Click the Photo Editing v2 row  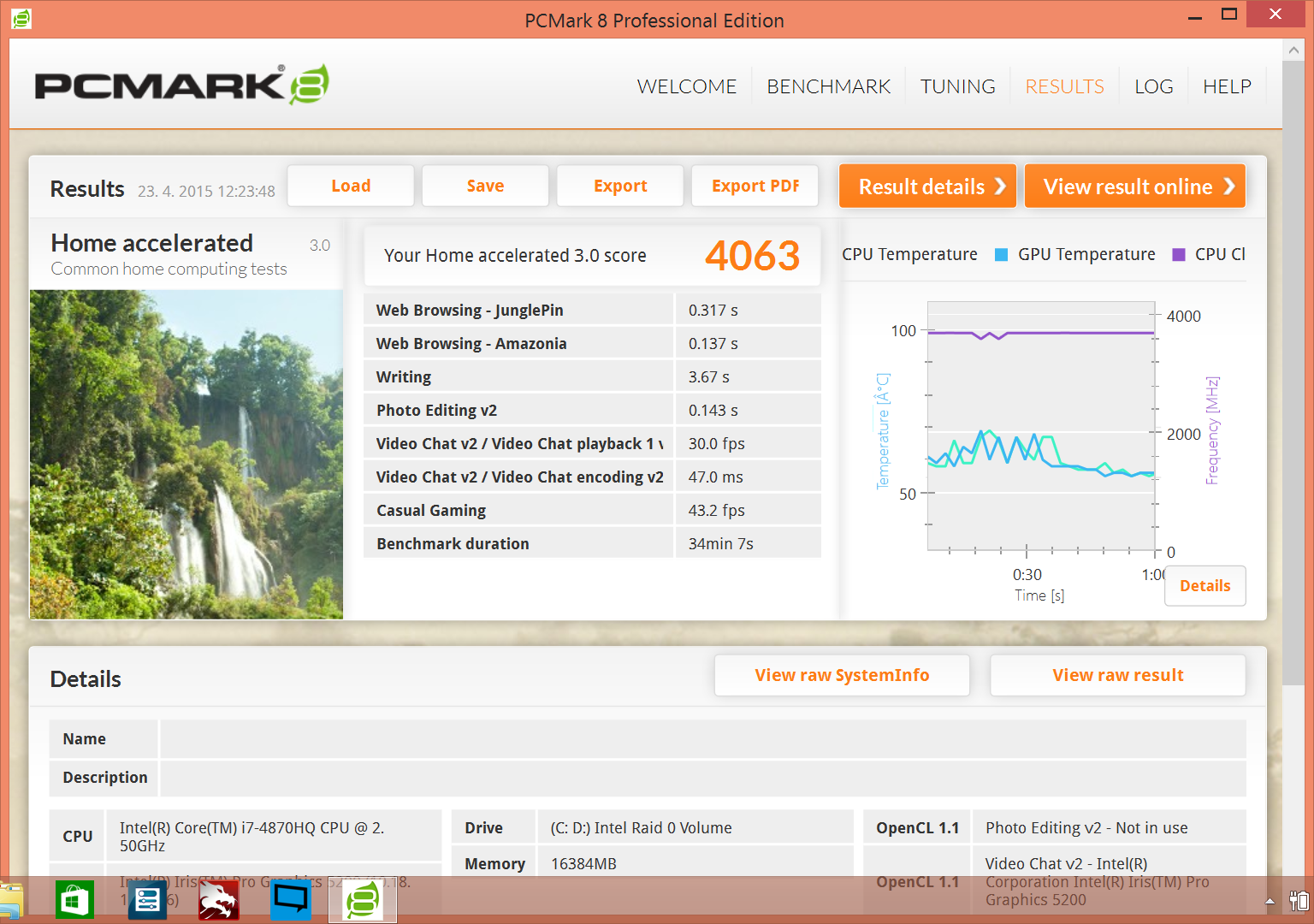coord(592,410)
